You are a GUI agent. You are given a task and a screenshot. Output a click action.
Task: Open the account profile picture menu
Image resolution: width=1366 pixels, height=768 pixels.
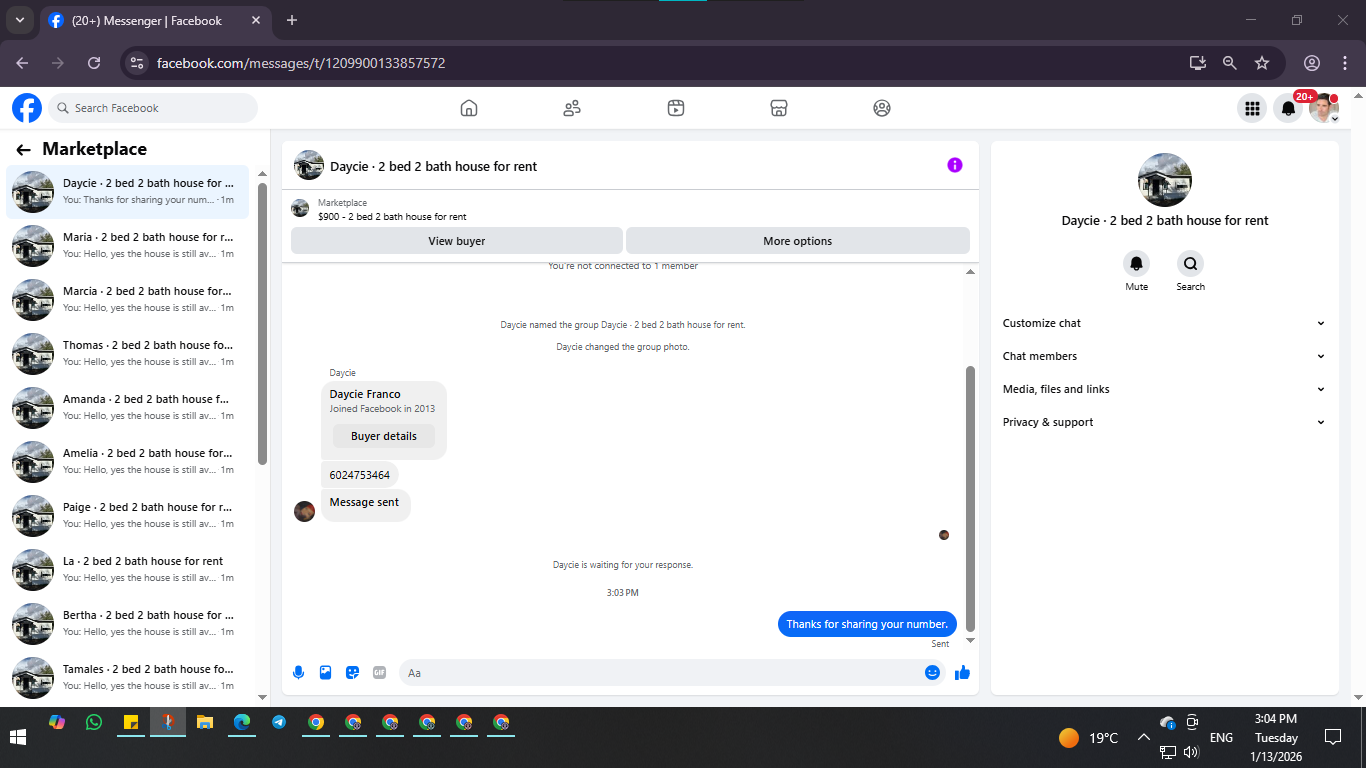click(x=1325, y=108)
